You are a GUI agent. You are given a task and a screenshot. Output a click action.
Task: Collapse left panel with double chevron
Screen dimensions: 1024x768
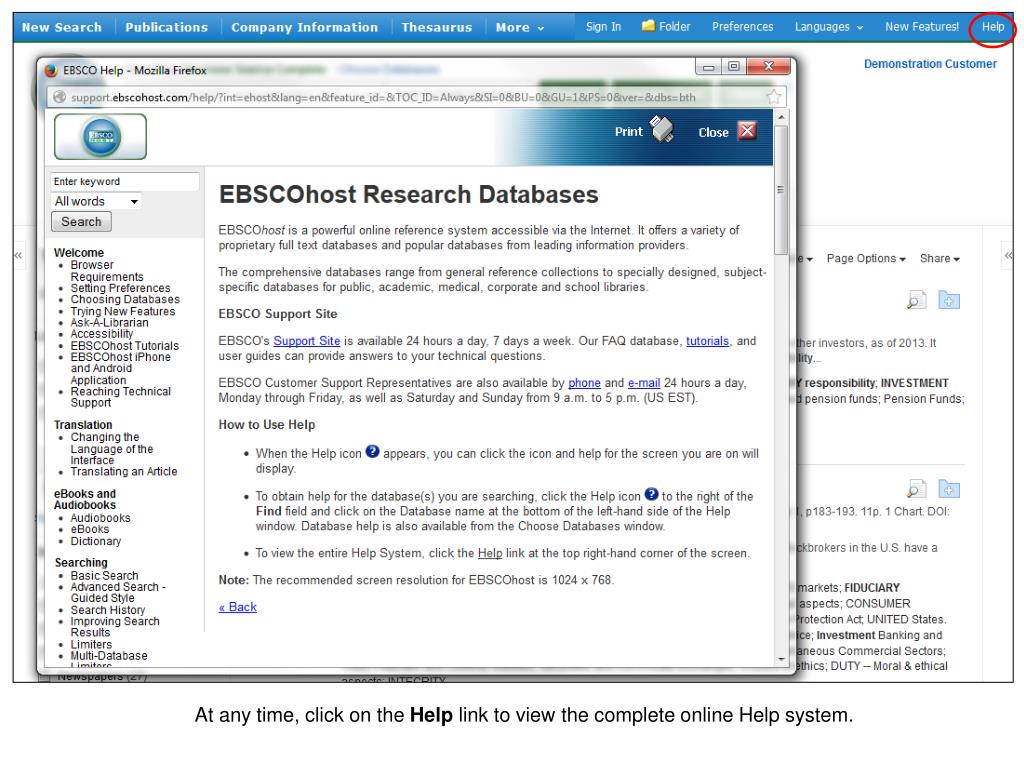[18, 255]
